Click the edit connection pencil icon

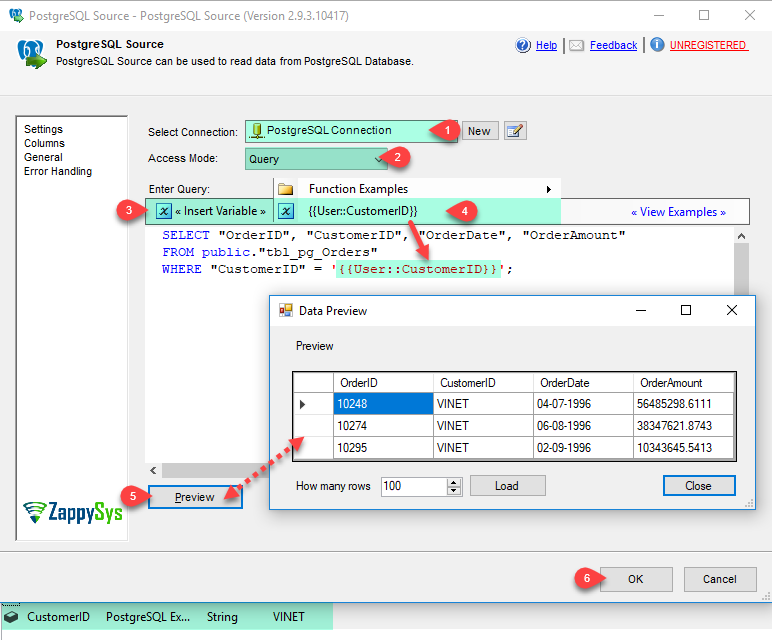[515, 131]
